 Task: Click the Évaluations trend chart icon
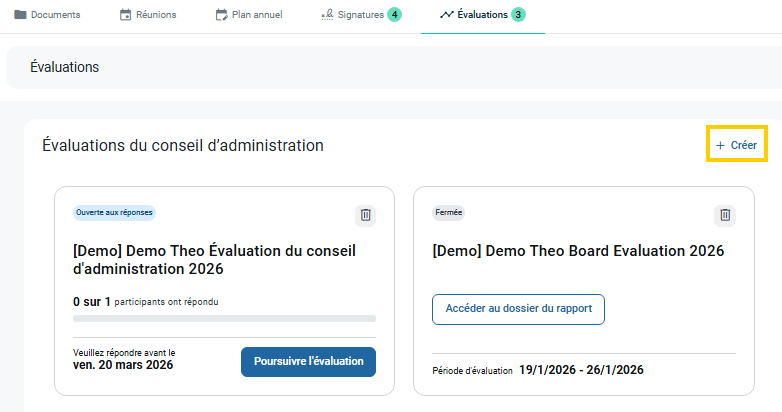tap(447, 15)
